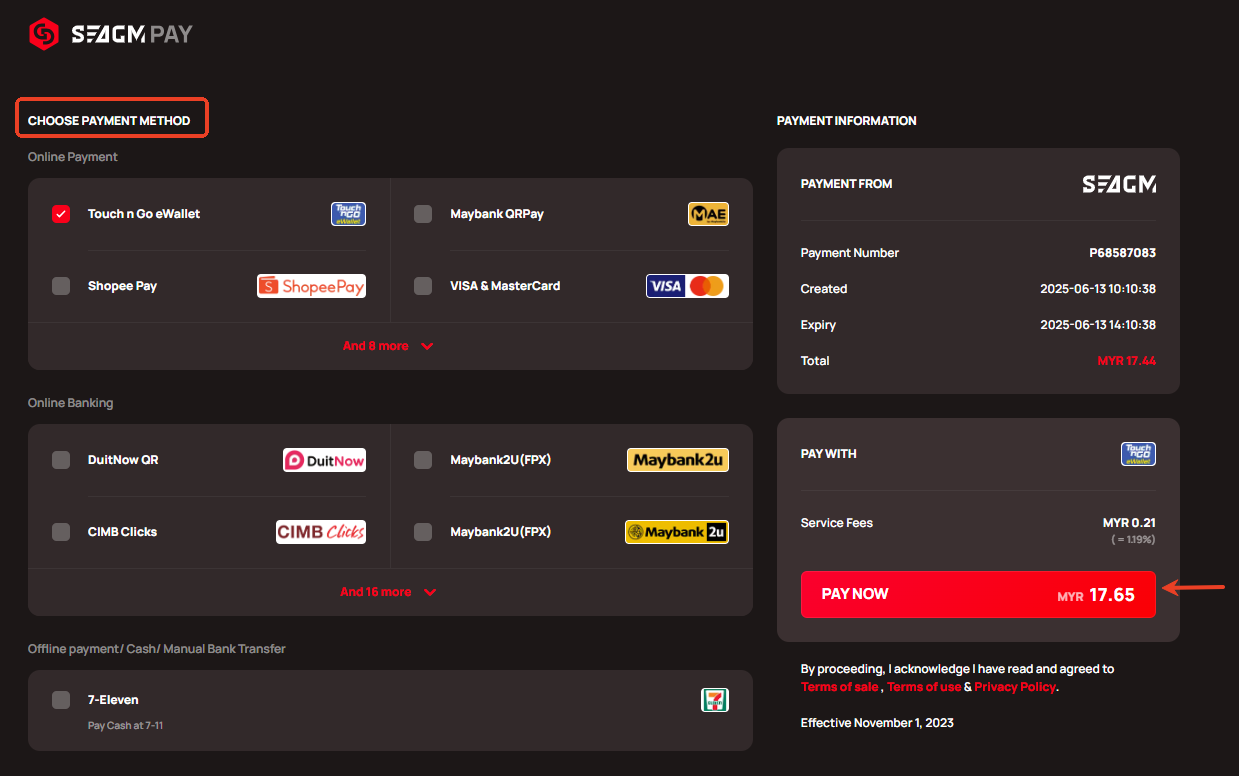Click the SEAGM Pay logo in the header
The width and height of the screenshot is (1239, 776).
pyautogui.click(x=110, y=35)
